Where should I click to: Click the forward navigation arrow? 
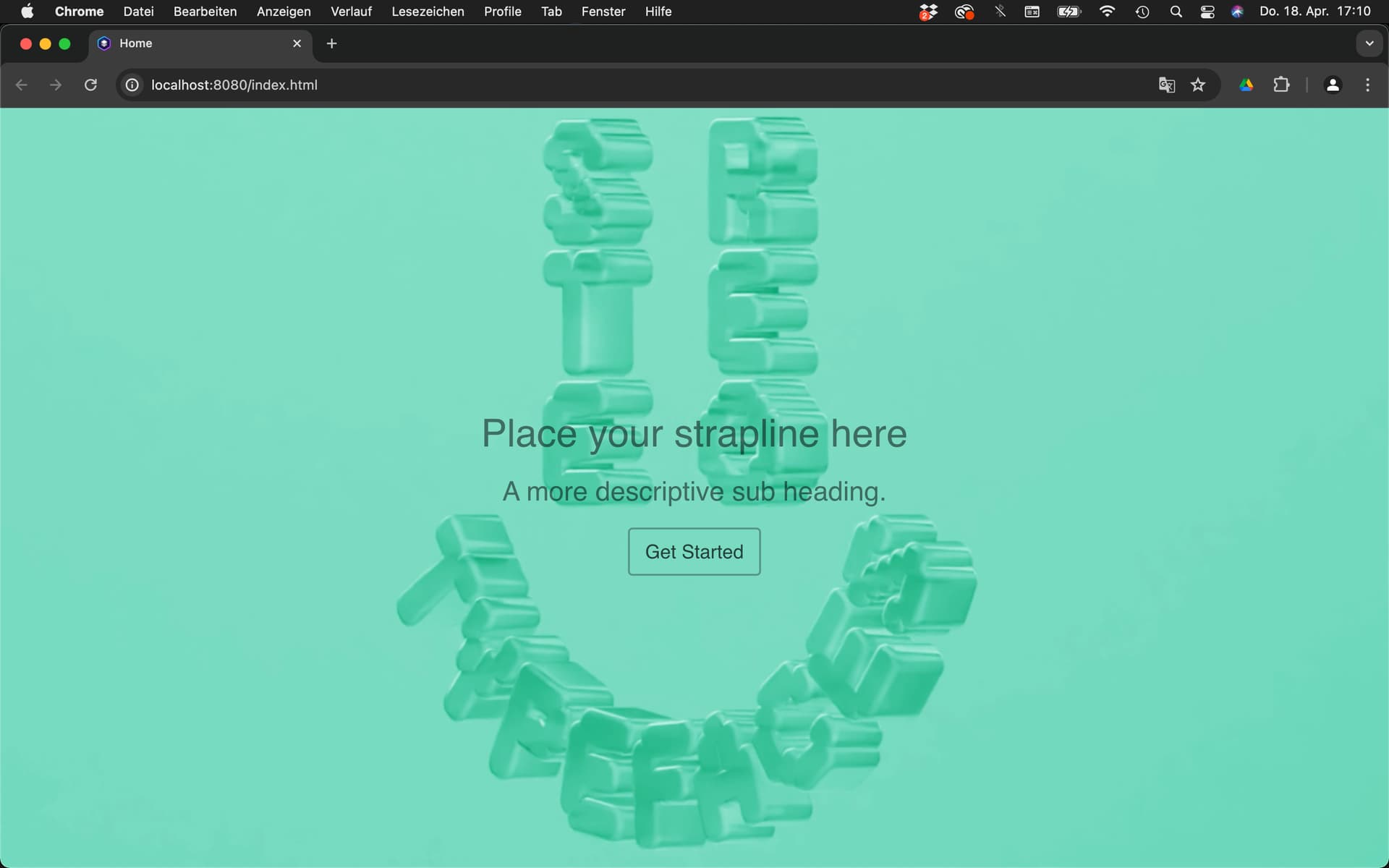coord(56,85)
